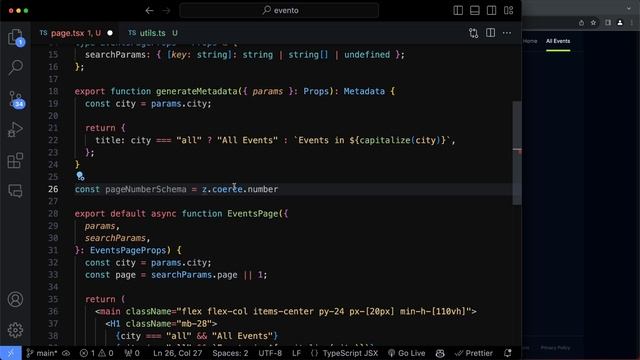Click browser share icon
Screen dimensions: 640x360
point(581,23)
